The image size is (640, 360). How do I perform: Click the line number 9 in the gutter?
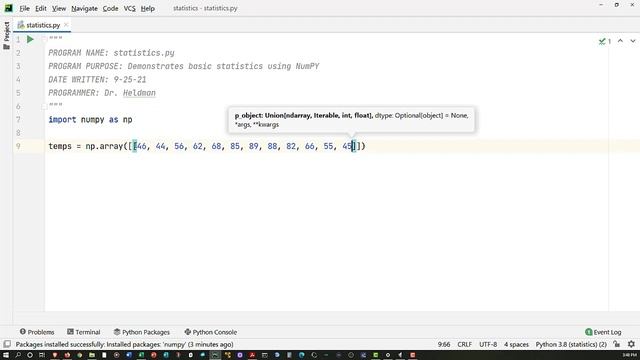coord(18,146)
